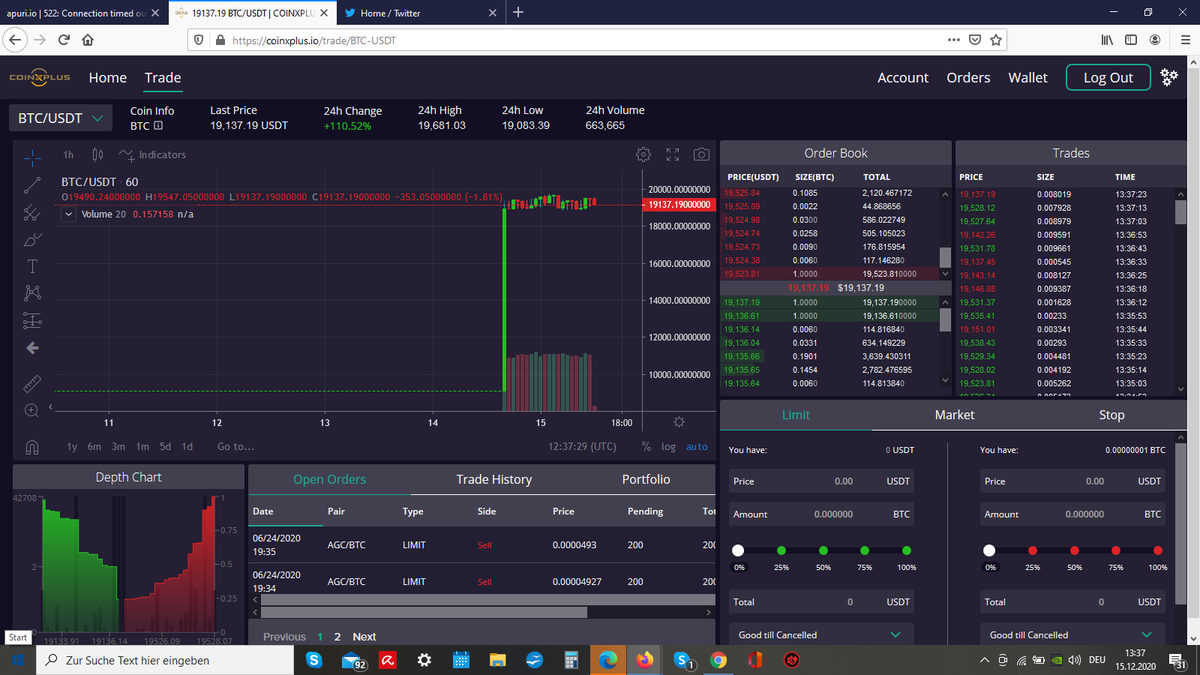Toggle log scale on chart
The image size is (1200, 675).
pyautogui.click(x=668, y=447)
